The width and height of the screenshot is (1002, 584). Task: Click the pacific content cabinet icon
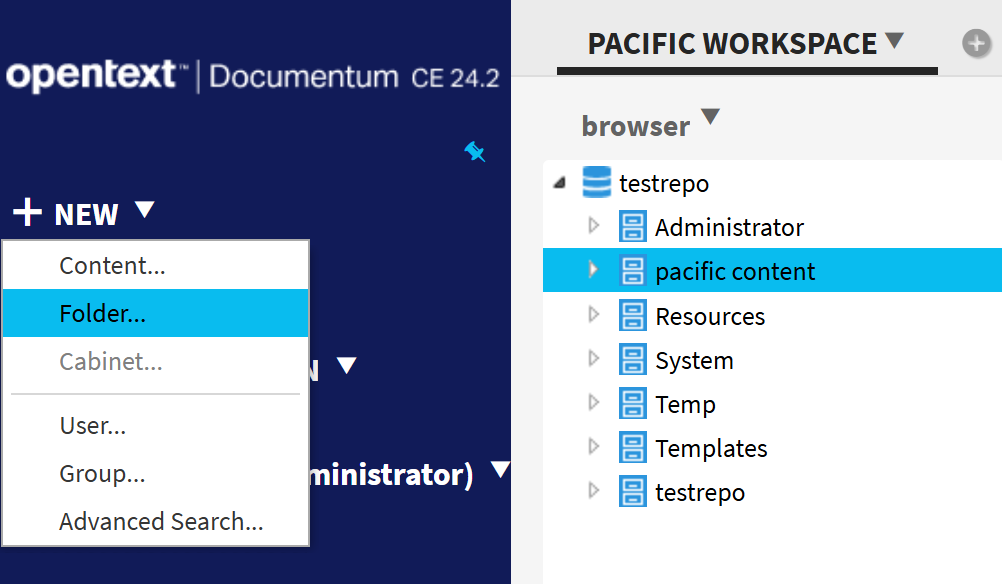click(632, 271)
